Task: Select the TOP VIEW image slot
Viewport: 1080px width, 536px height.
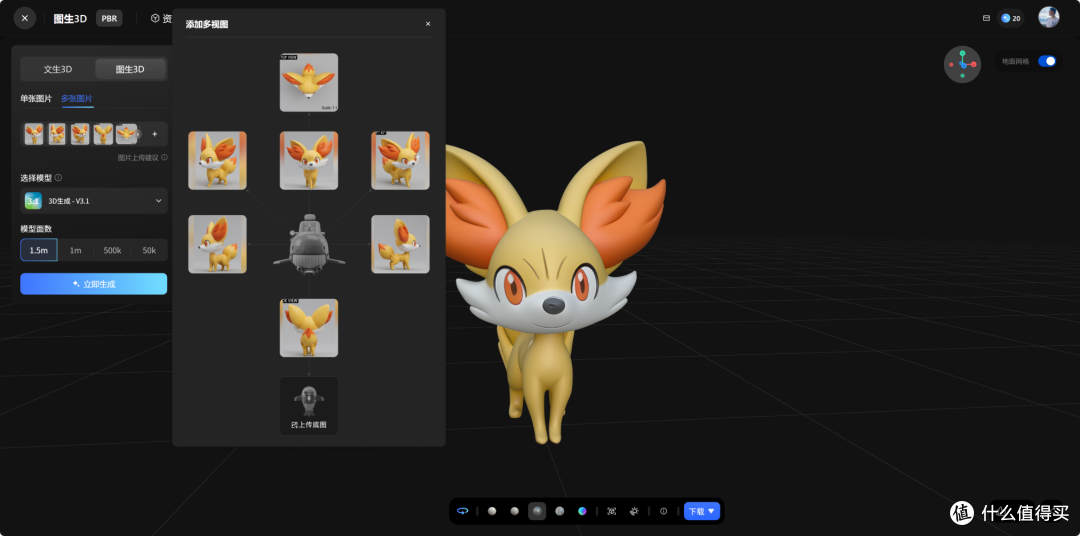Action: tap(309, 82)
